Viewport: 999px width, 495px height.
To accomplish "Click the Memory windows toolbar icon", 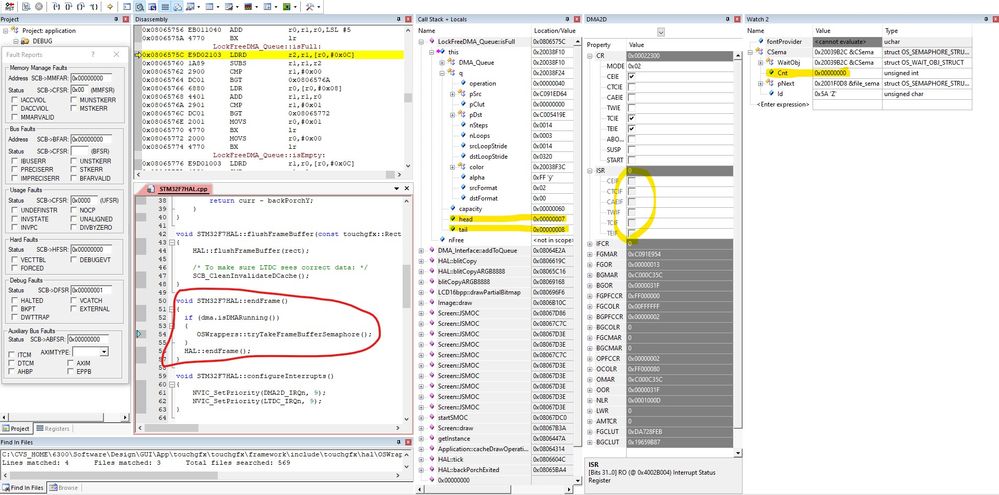I will [x=209, y=6].
